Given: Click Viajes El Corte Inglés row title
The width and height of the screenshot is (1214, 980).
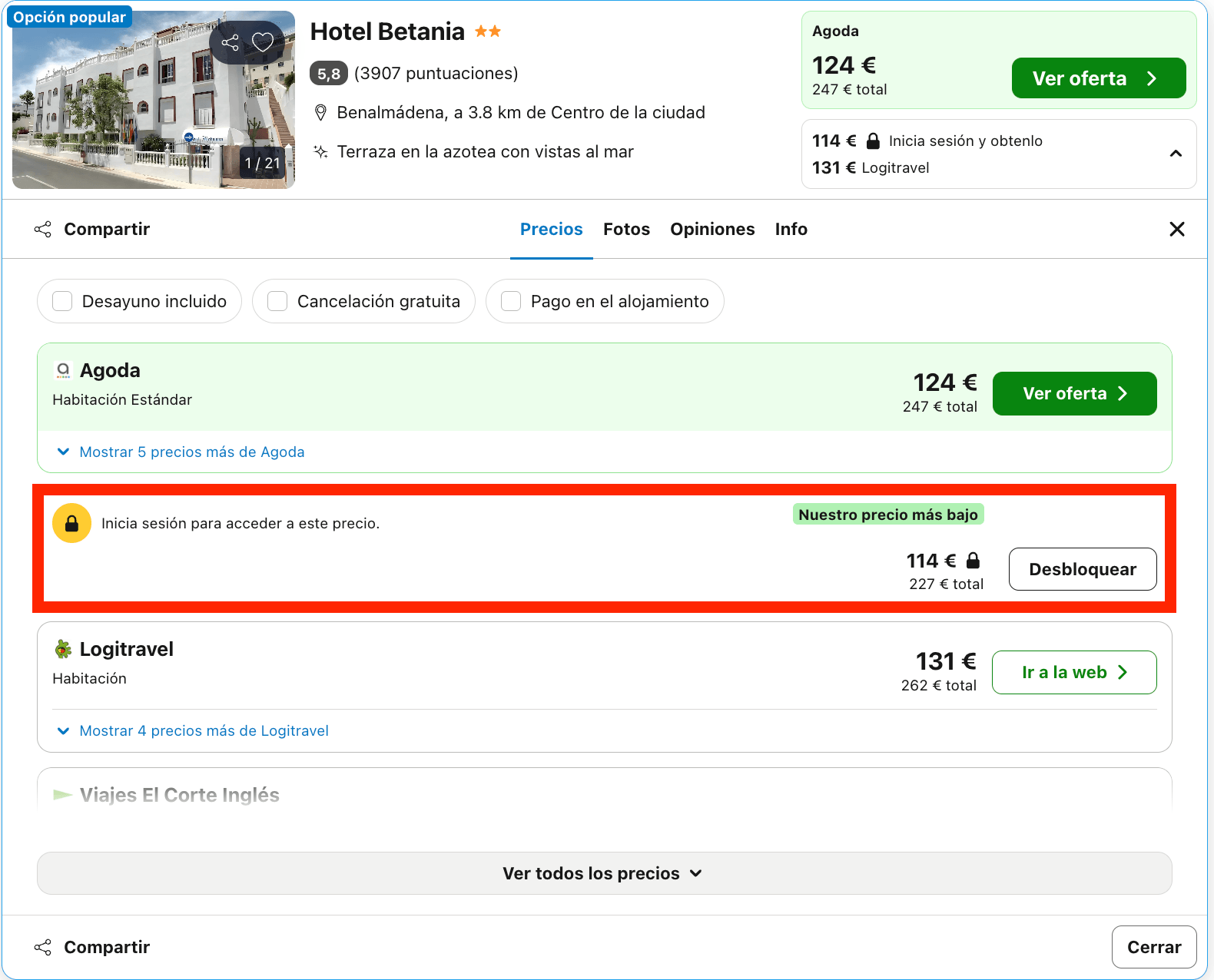Looking at the screenshot, I should pyautogui.click(x=180, y=795).
